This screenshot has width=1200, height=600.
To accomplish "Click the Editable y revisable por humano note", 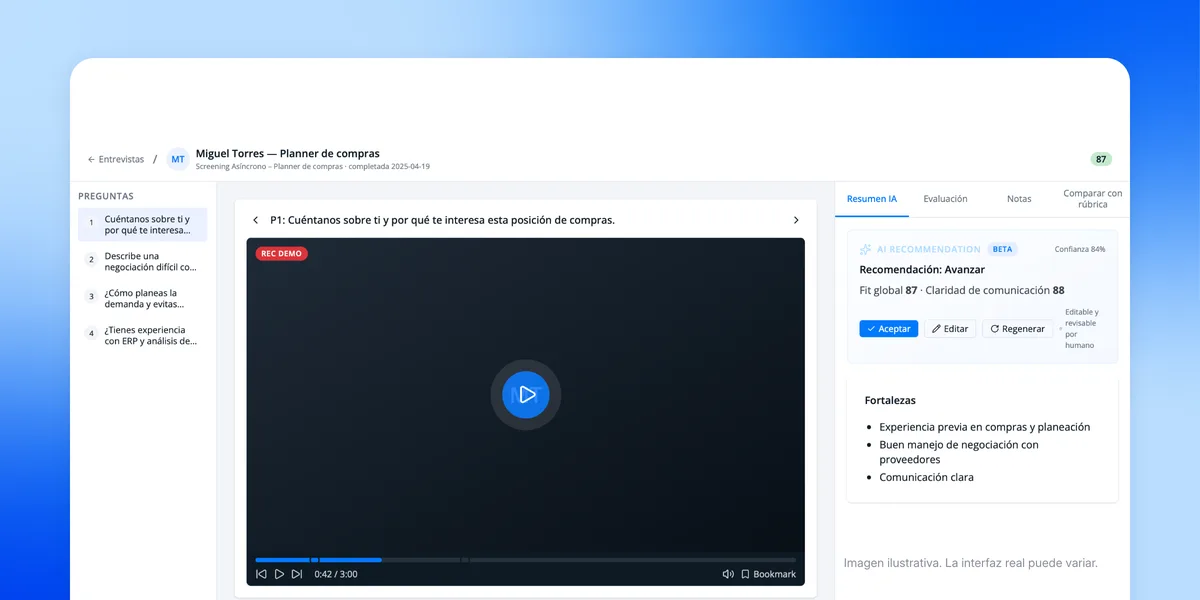I will pos(1081,329).
